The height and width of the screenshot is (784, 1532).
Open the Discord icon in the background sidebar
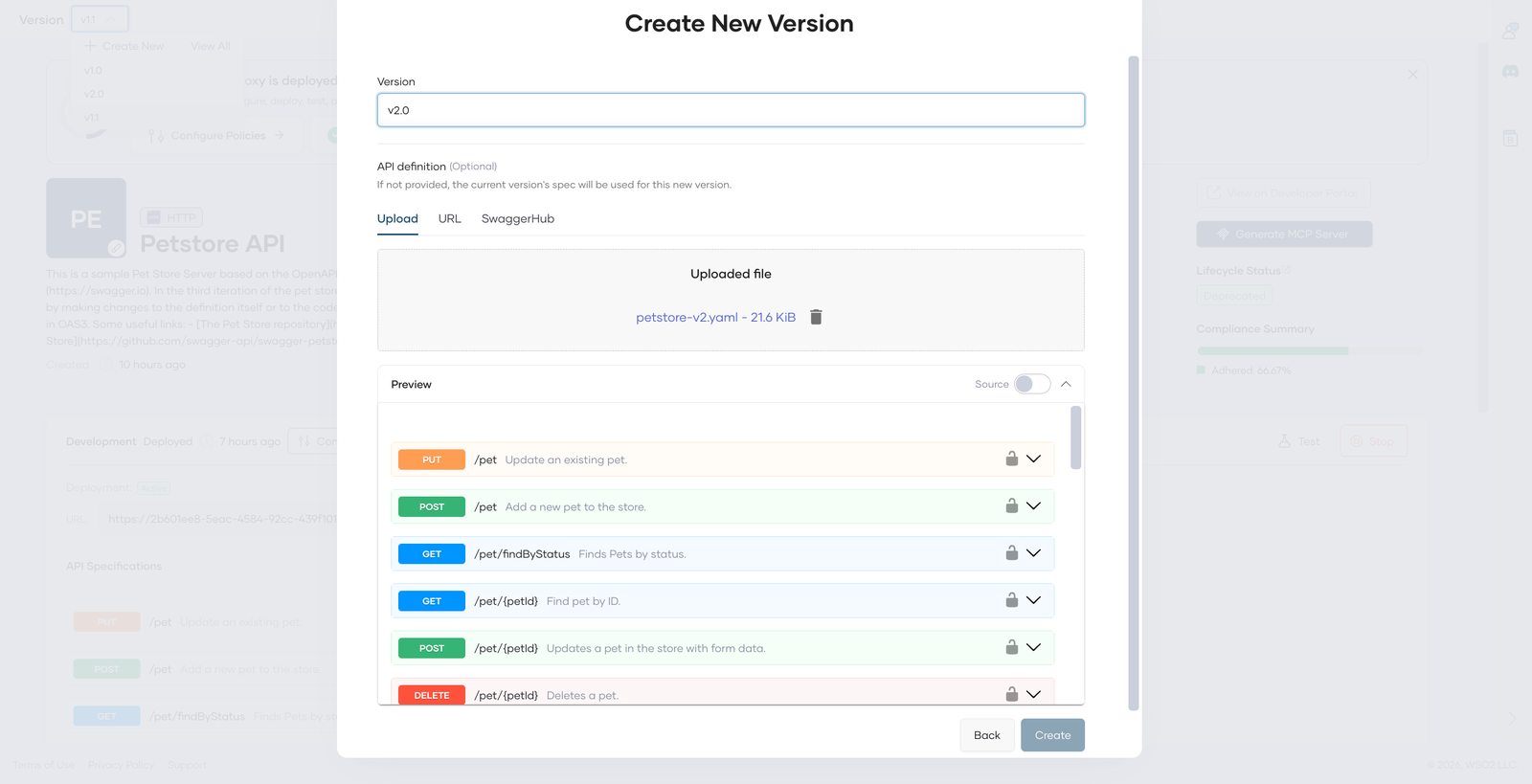1510,72
